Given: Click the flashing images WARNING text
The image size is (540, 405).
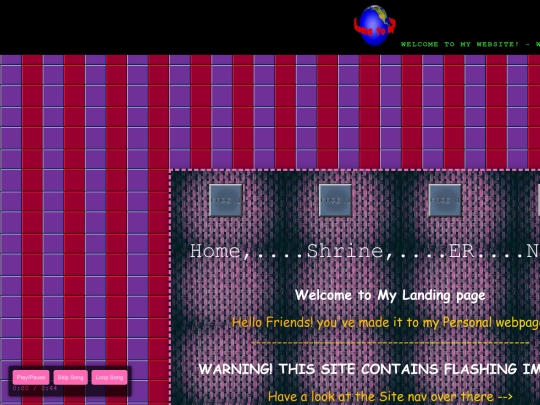Looking at the screenshot, I should tap(369, 369).
